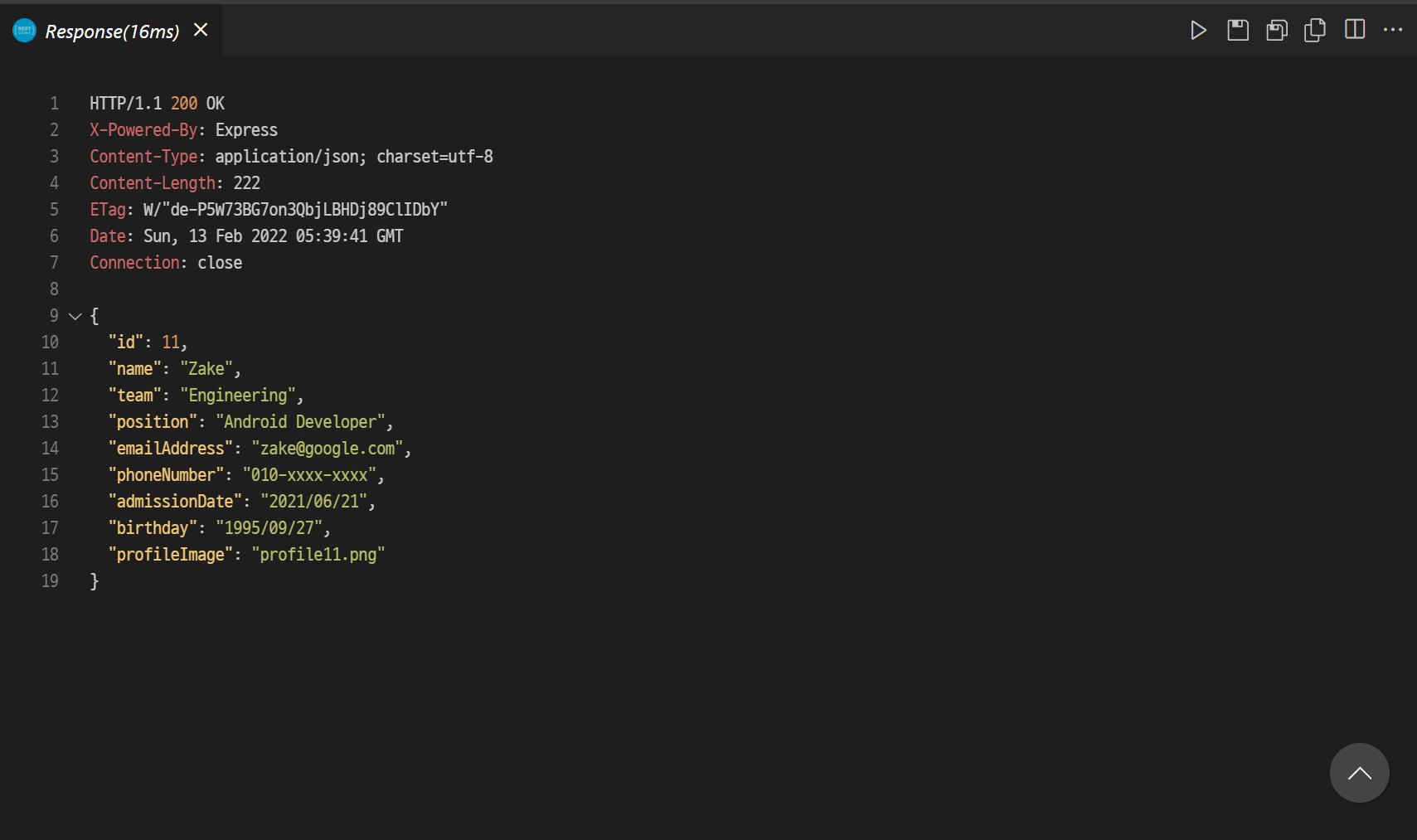Click the HTTP status code 200

coord(184,104)
